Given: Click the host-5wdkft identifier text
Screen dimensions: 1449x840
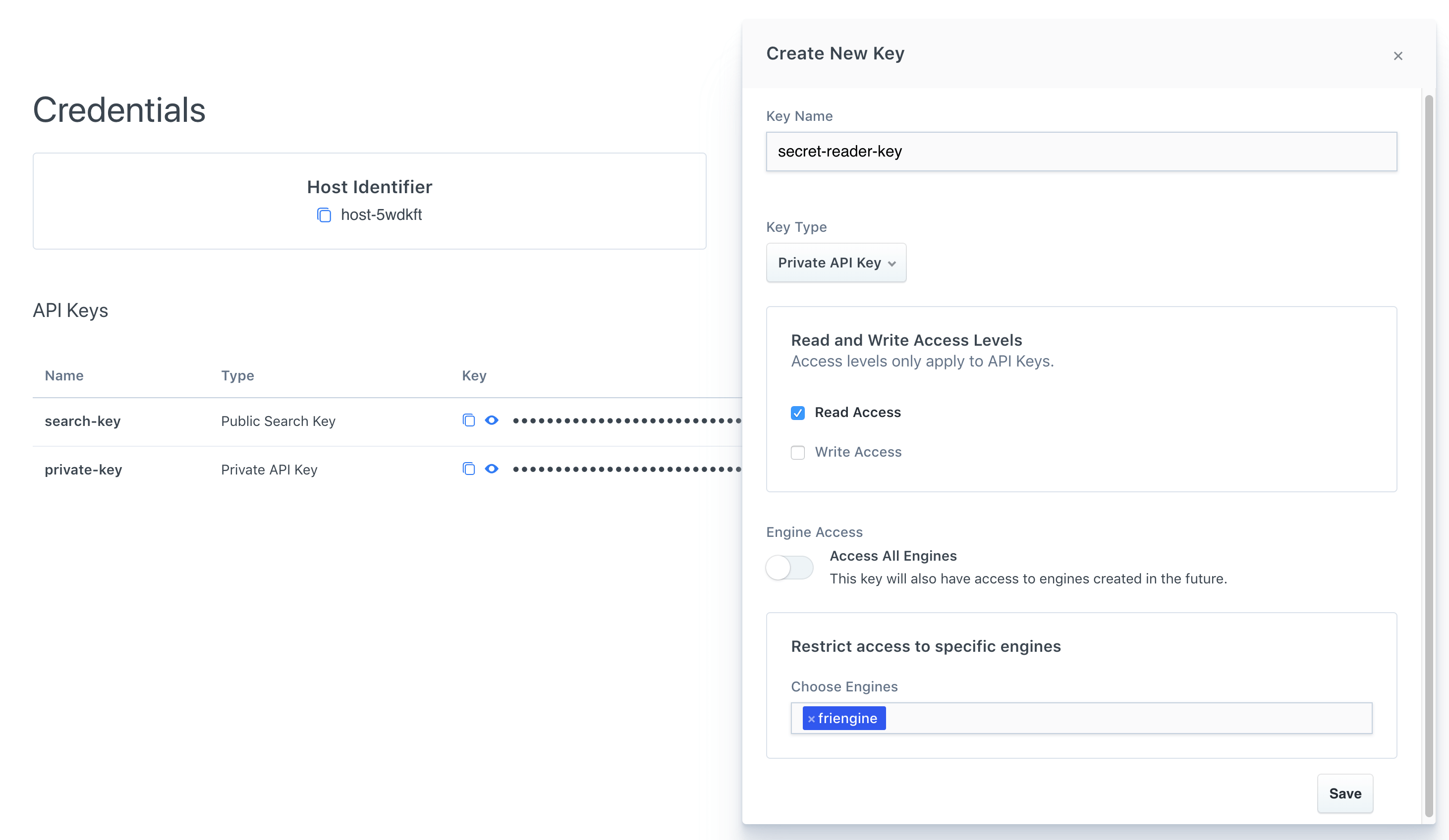Looking at the screenshot, I should (x=381, y=215).
